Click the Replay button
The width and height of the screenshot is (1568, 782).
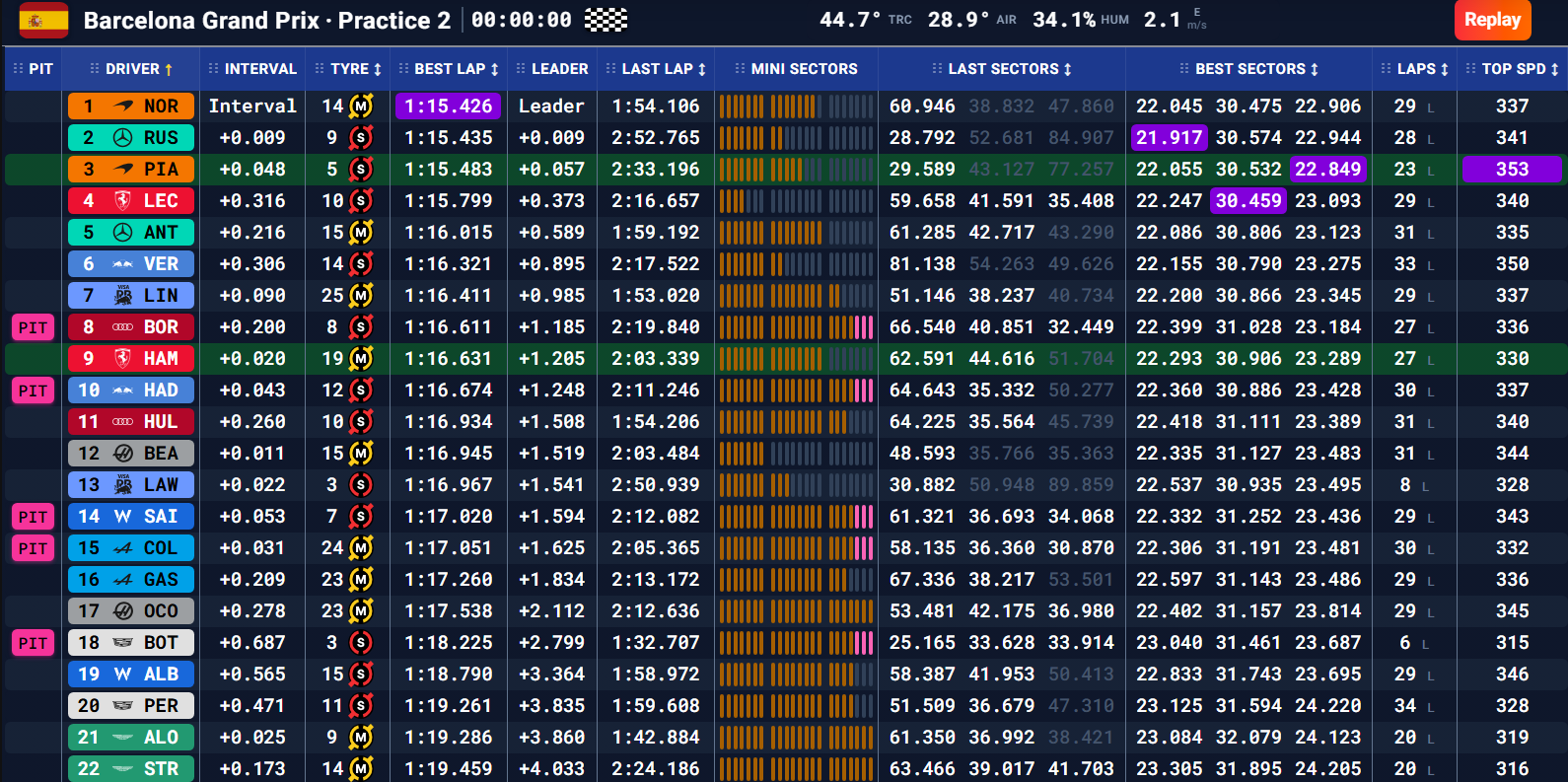pyautogui.click(x=1492, y=20)
